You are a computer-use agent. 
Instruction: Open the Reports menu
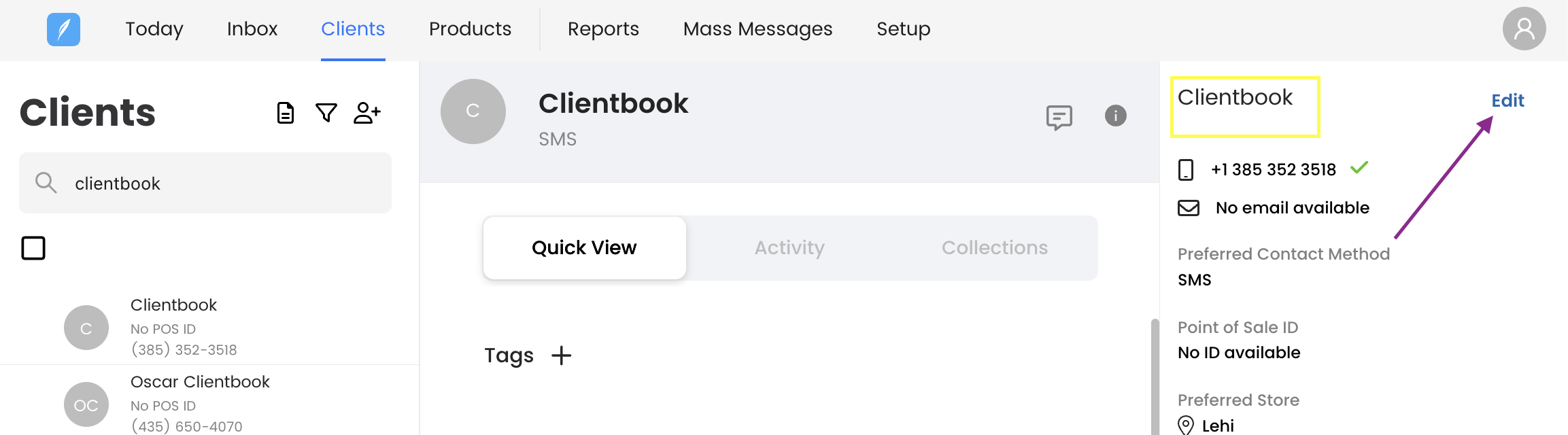(603, 29)
